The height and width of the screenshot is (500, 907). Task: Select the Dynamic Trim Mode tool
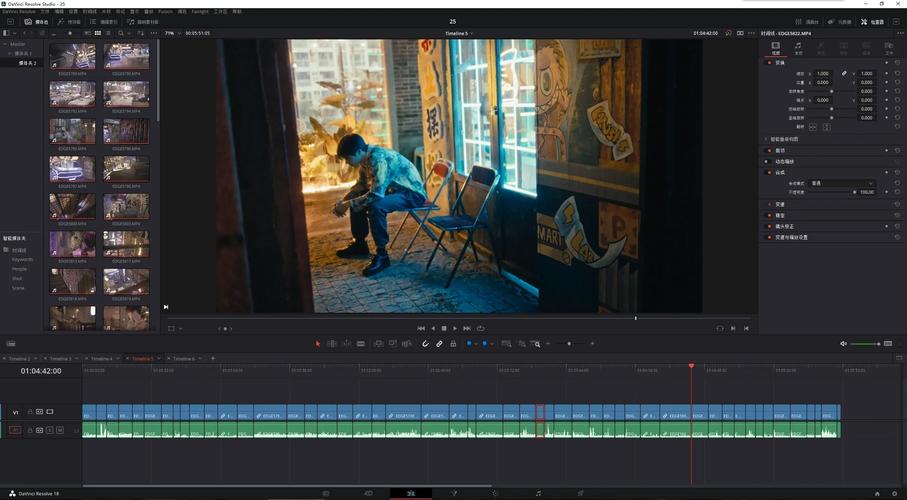(x=346, y=344)
